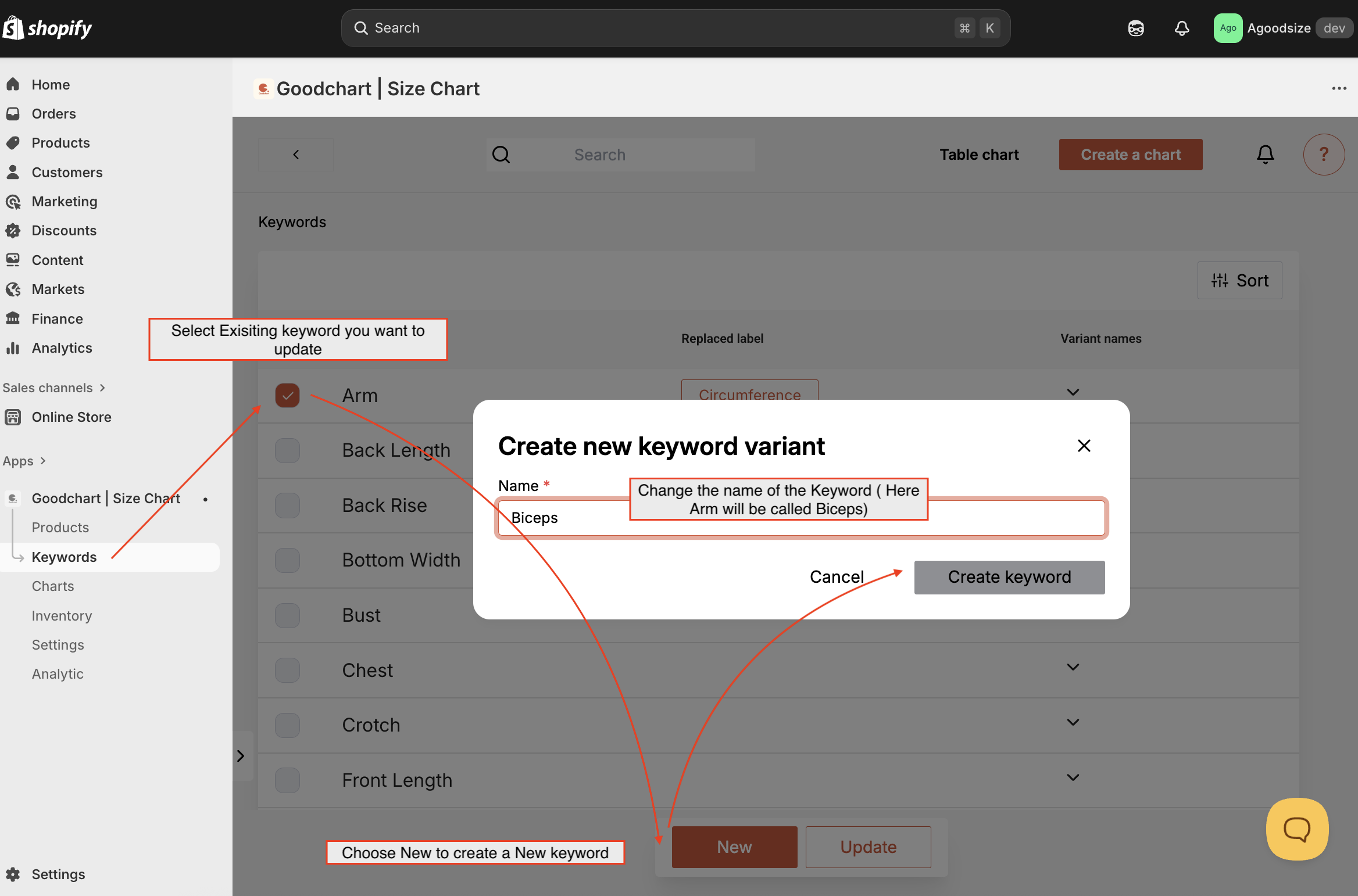Uncheck the Arm keyword checkbox
1358x896 pixels.
click(287, 395)
